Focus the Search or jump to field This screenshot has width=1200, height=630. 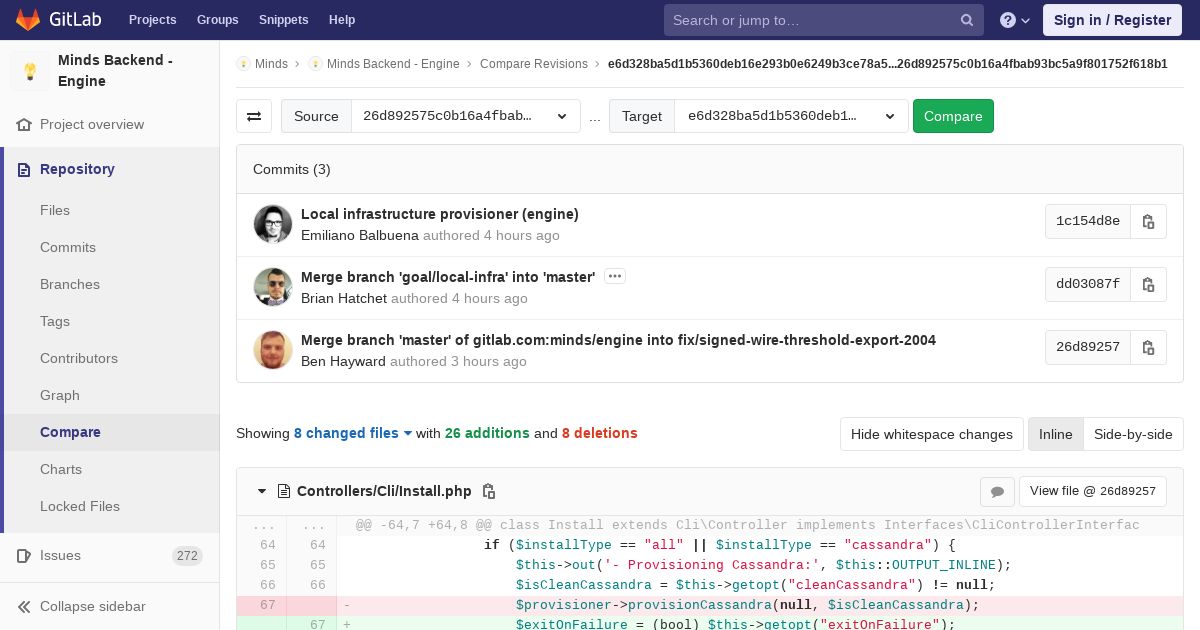click(x=824, y=20)
